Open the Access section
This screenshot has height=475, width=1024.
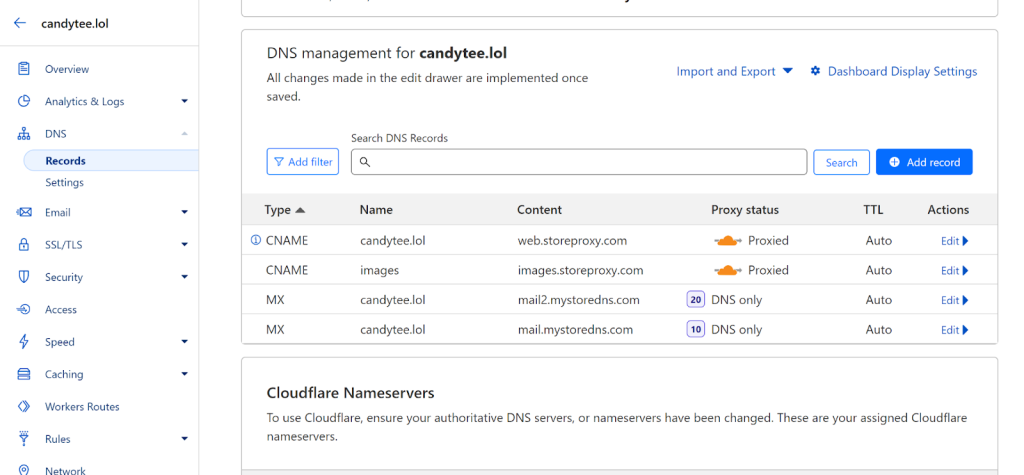pos(61,309)
